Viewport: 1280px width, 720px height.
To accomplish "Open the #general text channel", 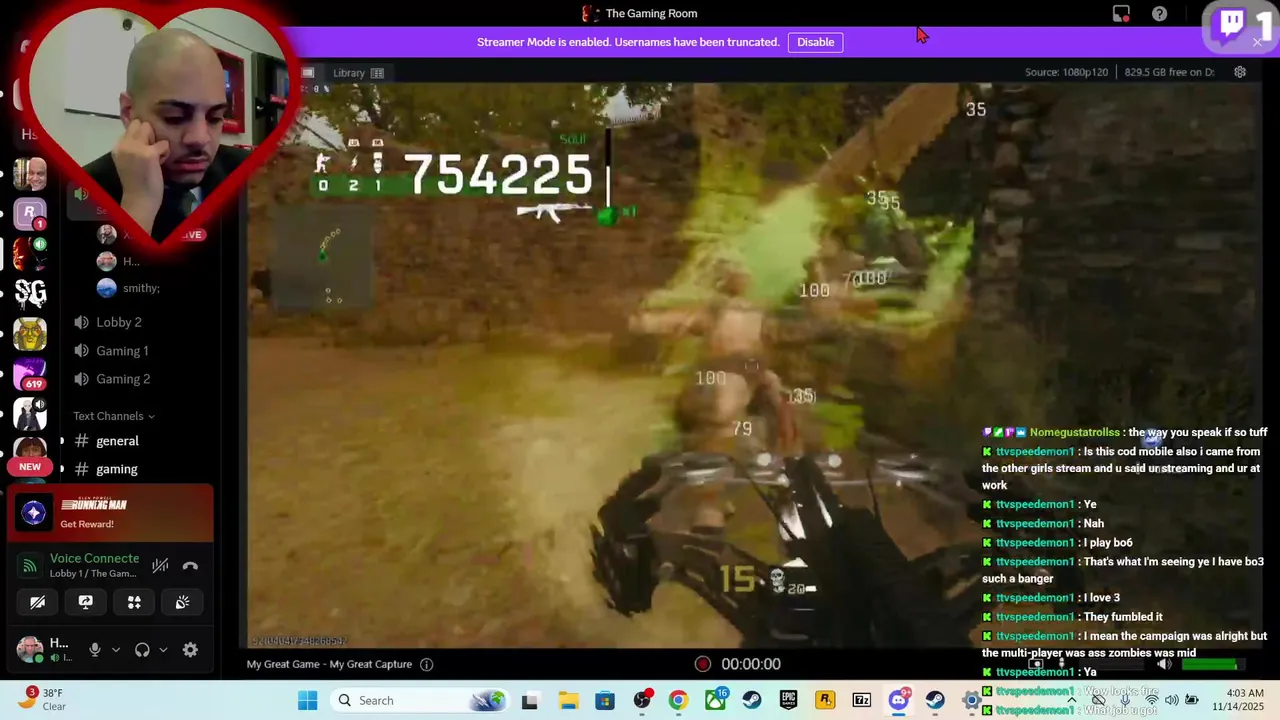I will 117,441.
